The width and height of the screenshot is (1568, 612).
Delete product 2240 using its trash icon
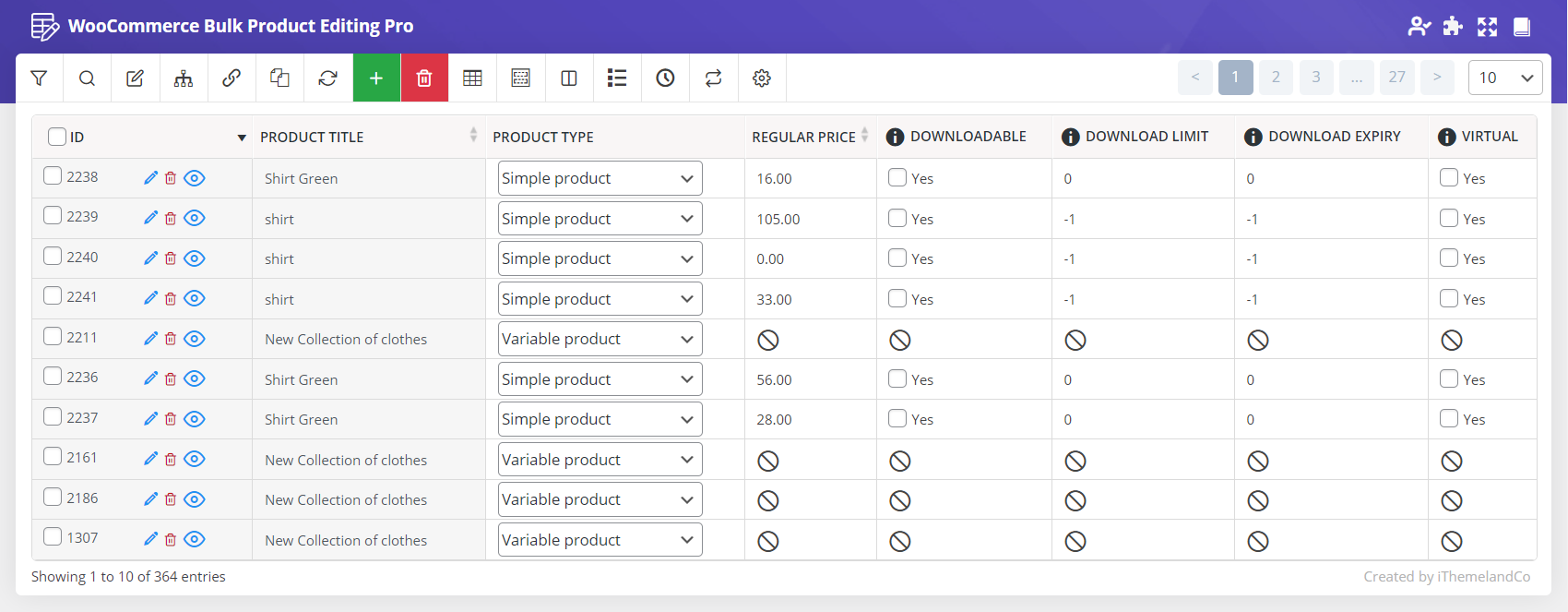pos(171,258)
